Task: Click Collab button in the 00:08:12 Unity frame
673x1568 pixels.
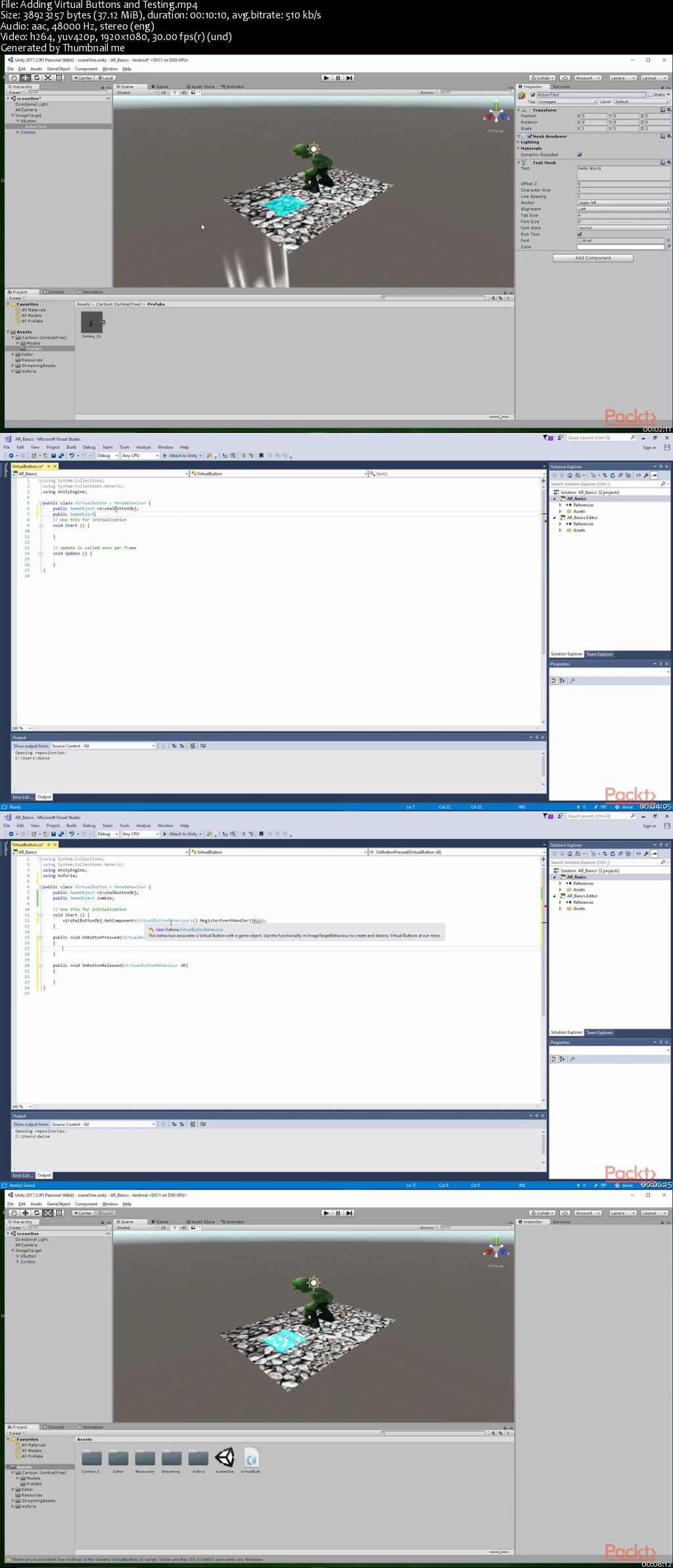Action: coord(543,1213)
